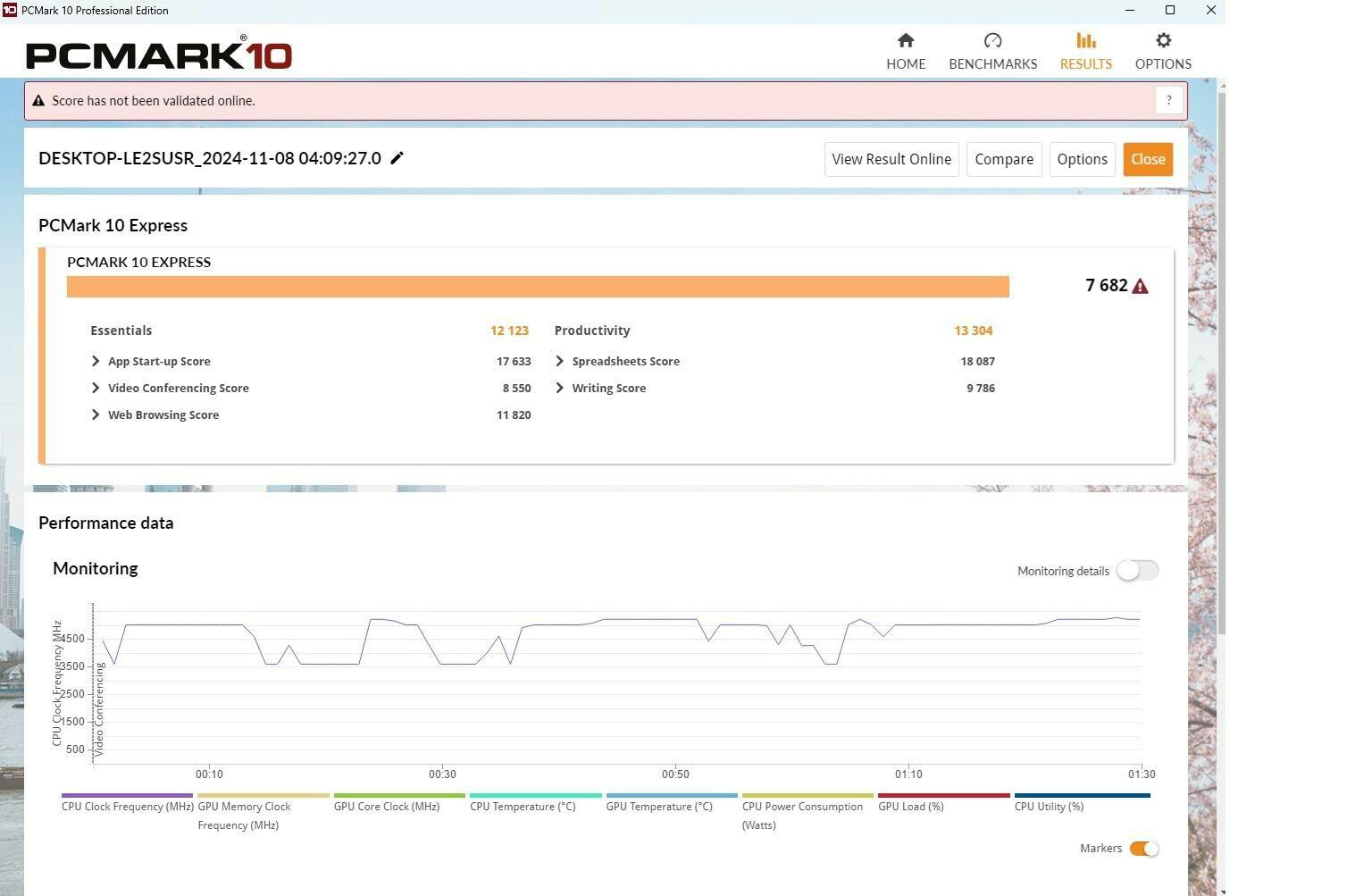The height and width of the screenshot is (896, 1372).
Task: Toggle CPU Temperature legend item
Action: (x=535, y=805)
